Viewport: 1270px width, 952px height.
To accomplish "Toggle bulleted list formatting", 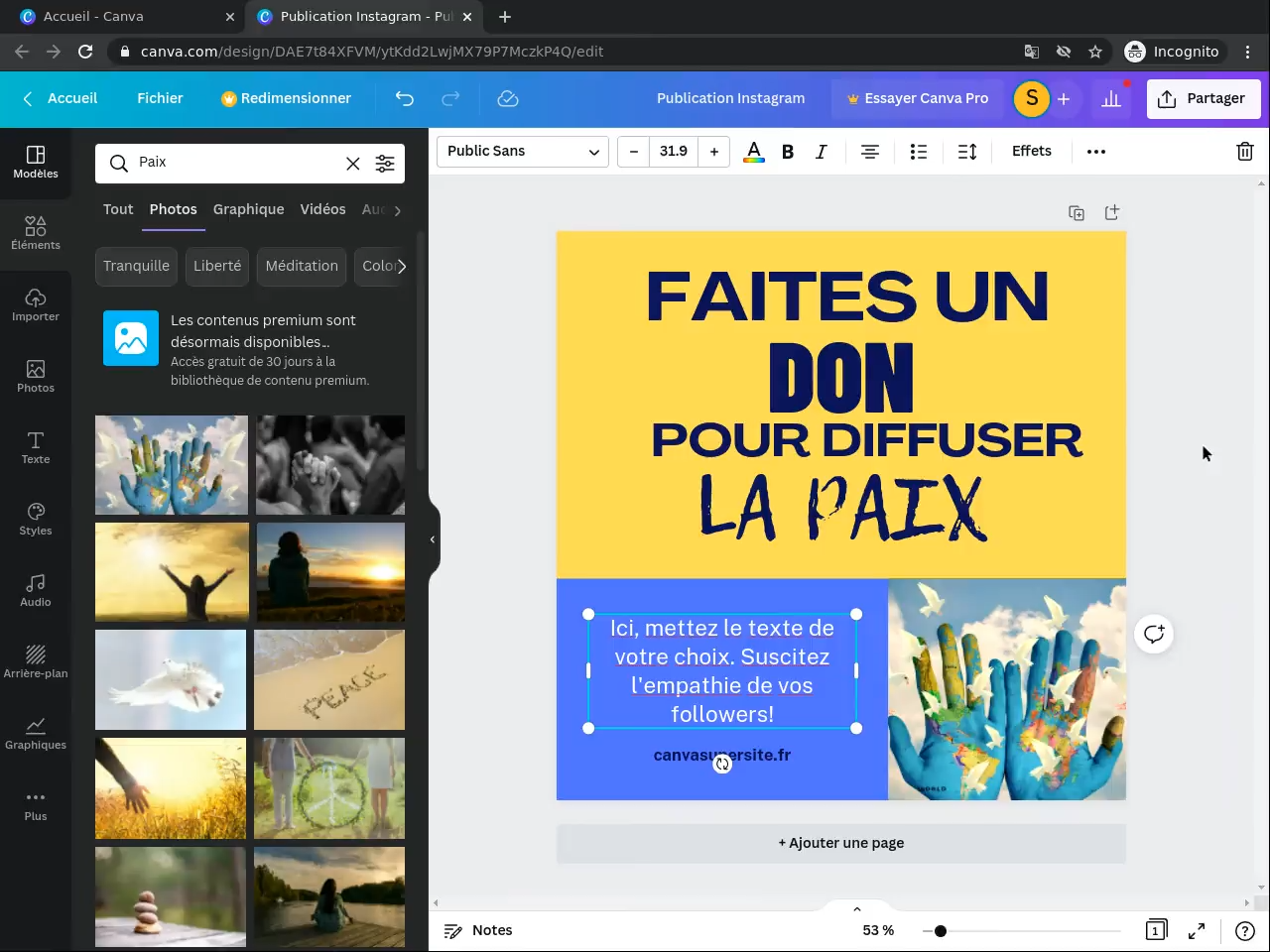I will pos(919,152).
